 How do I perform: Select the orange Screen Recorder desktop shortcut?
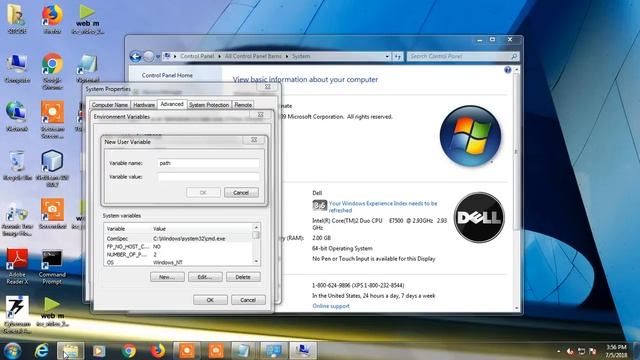[x=52, y=120]
